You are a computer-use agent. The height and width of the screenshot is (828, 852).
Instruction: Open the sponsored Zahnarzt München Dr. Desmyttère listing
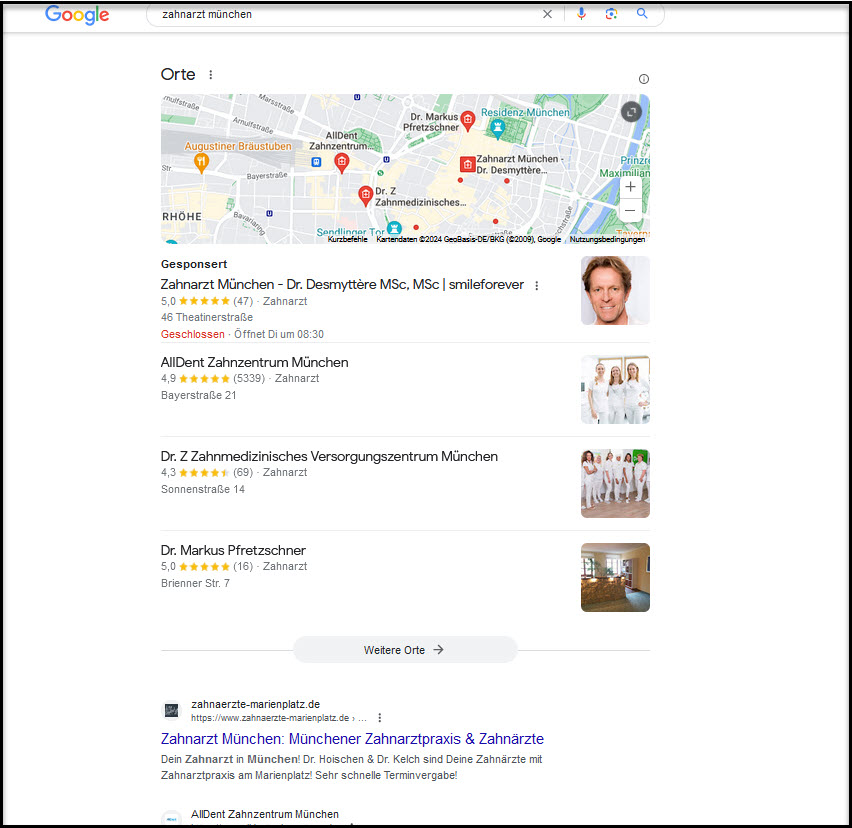pyautogui.click(x=342, y=285)
